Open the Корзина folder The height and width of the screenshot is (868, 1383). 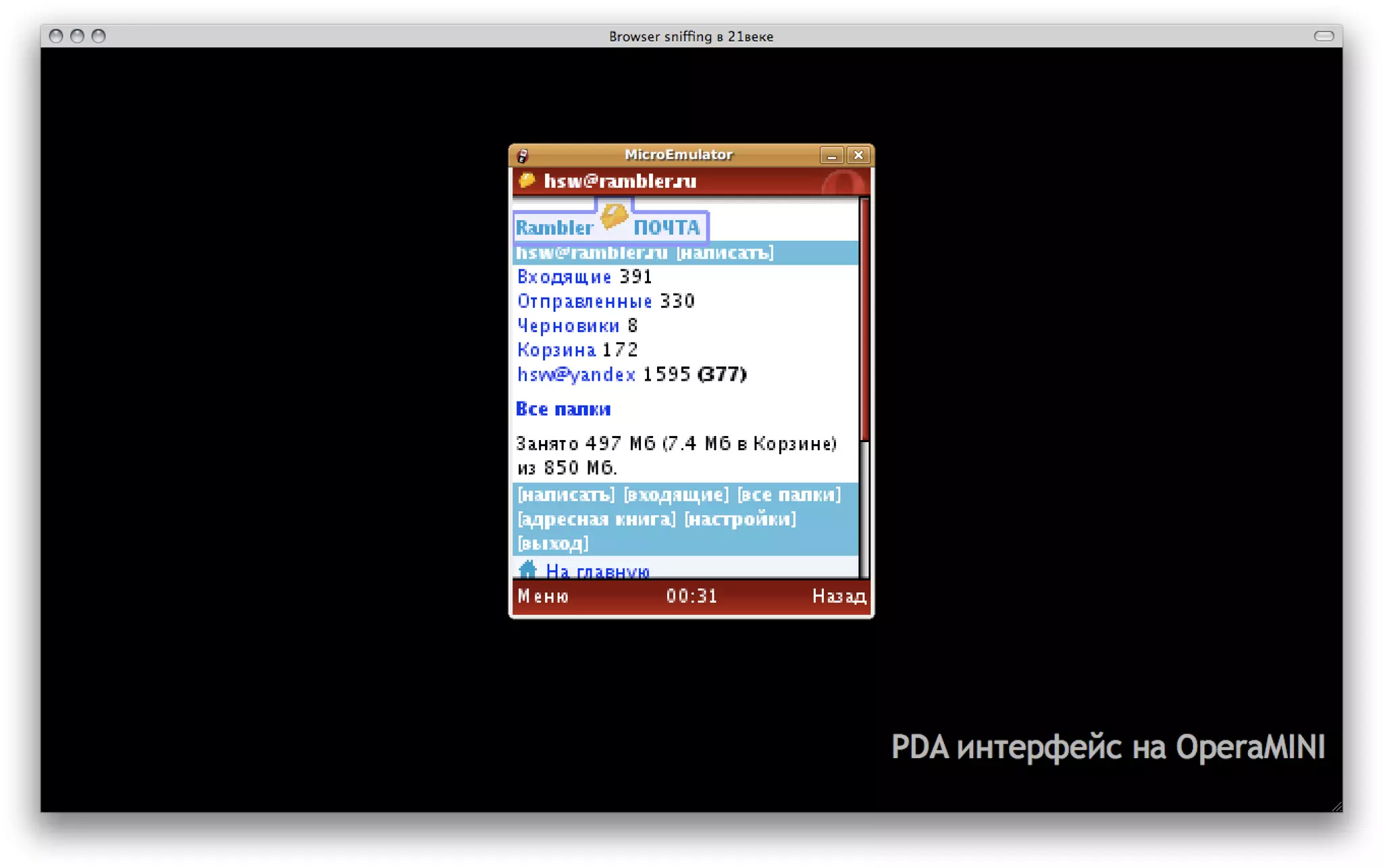click(x=556, y=350)
